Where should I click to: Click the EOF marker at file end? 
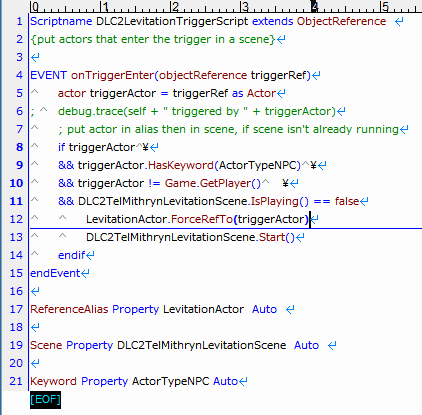click(x=45, y=399)
